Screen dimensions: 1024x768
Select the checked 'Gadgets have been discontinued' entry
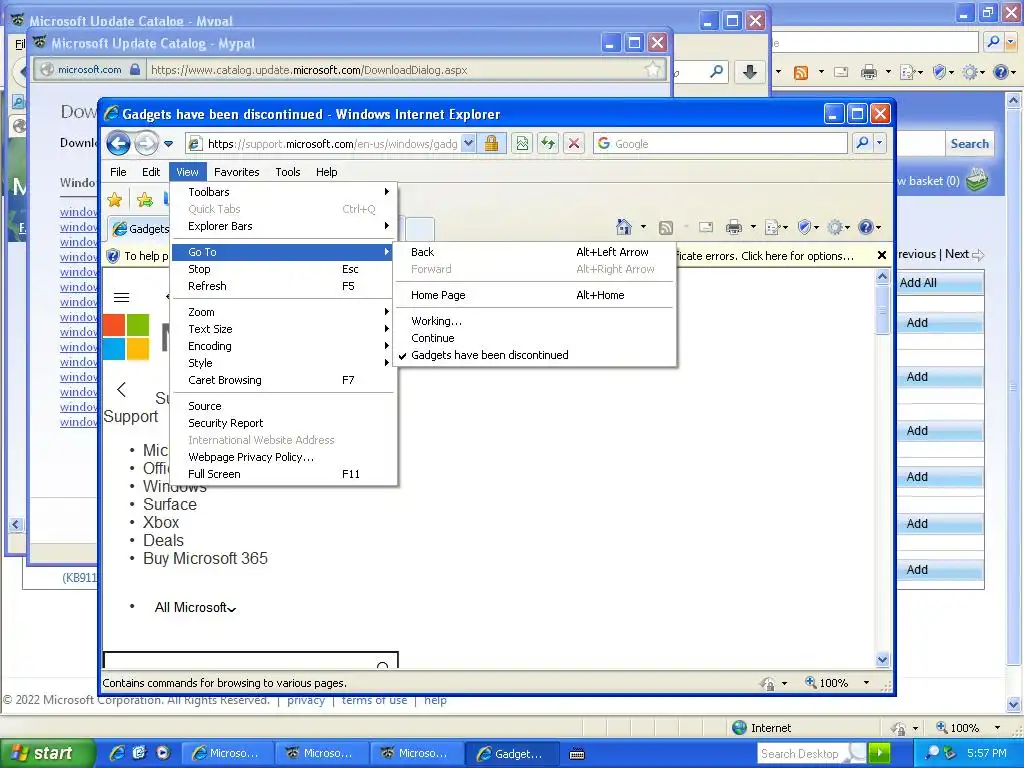coord(534,355)
